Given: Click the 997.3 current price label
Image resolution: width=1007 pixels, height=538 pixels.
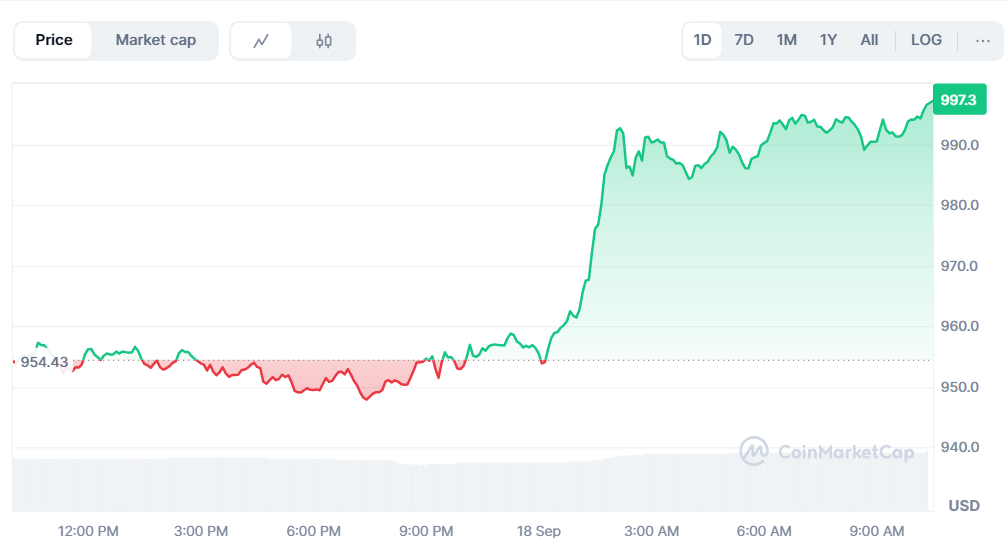Looking at the screenshot, I should tap(958, 100).
